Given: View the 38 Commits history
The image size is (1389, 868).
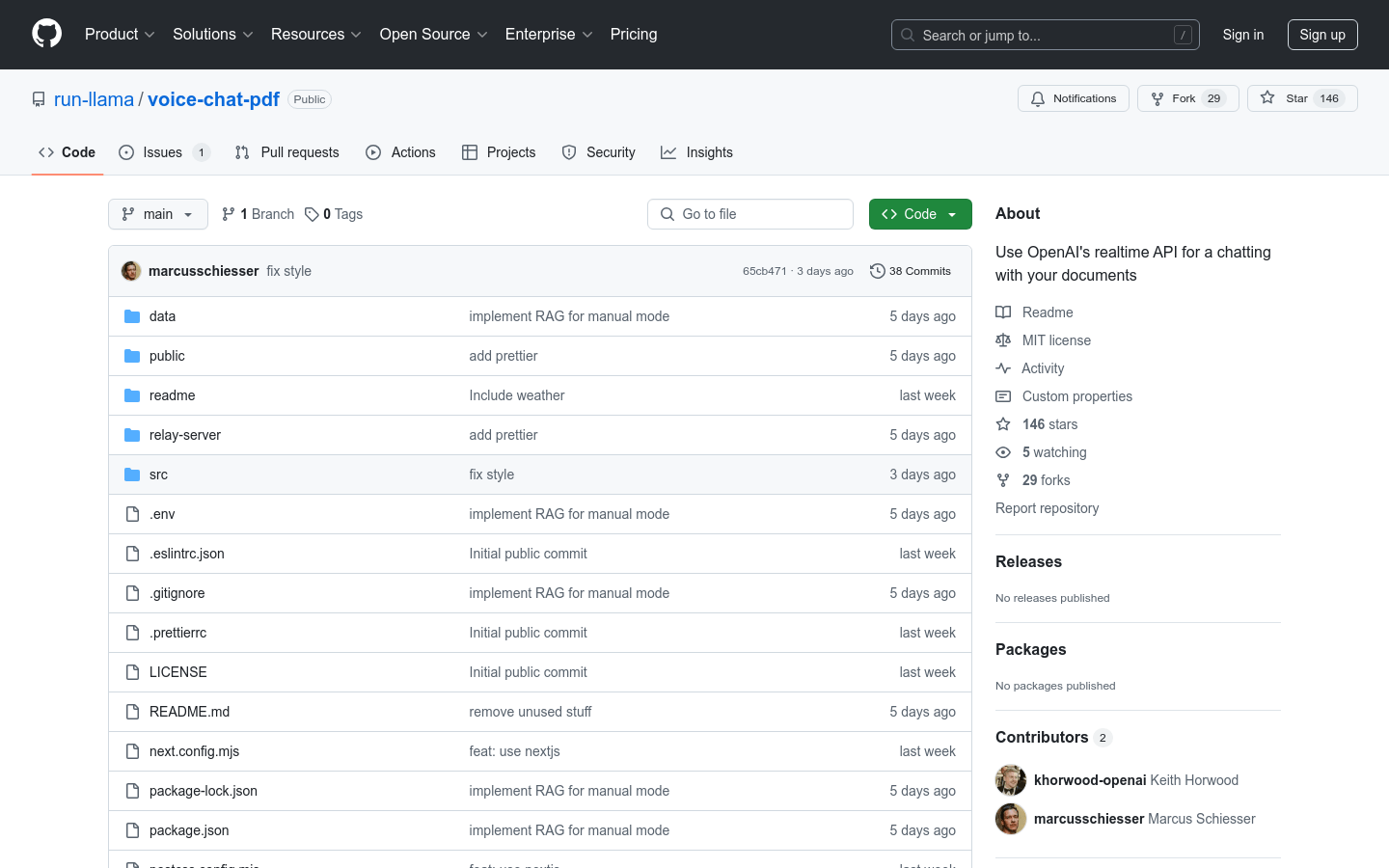Looking at the screenshot, I should pos(911,271).
